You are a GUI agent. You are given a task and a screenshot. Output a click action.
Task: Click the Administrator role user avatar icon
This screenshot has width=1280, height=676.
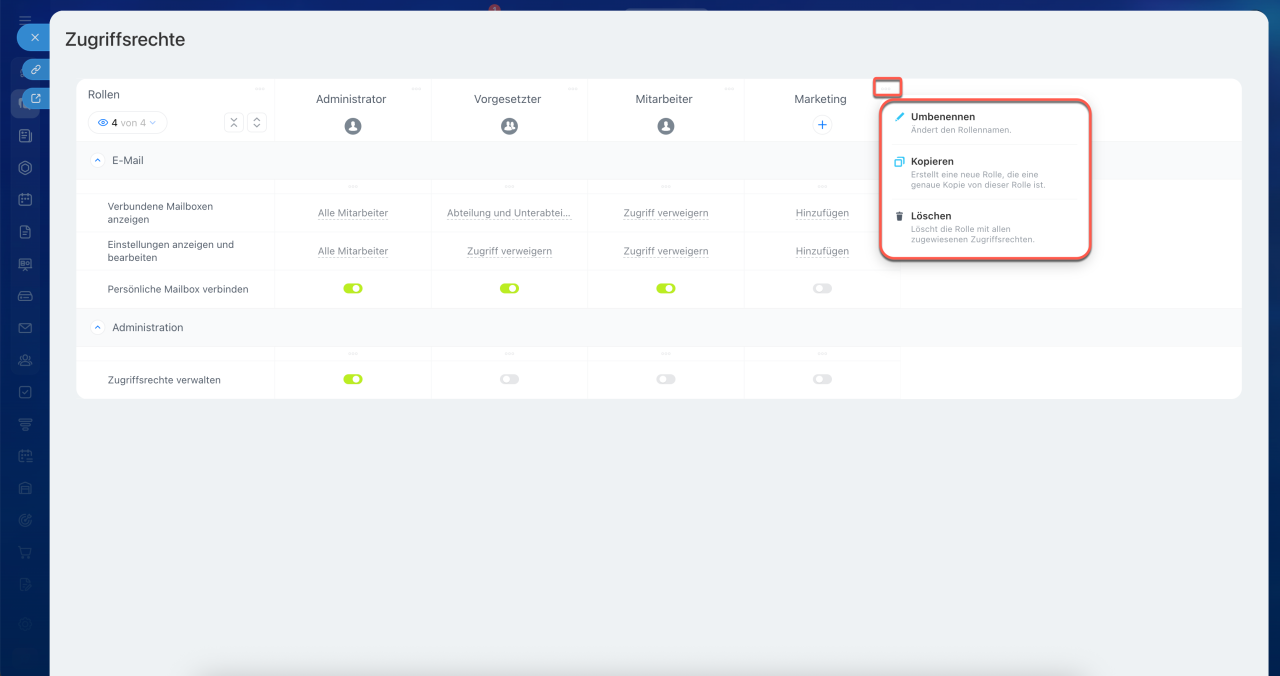pos(352,126)
